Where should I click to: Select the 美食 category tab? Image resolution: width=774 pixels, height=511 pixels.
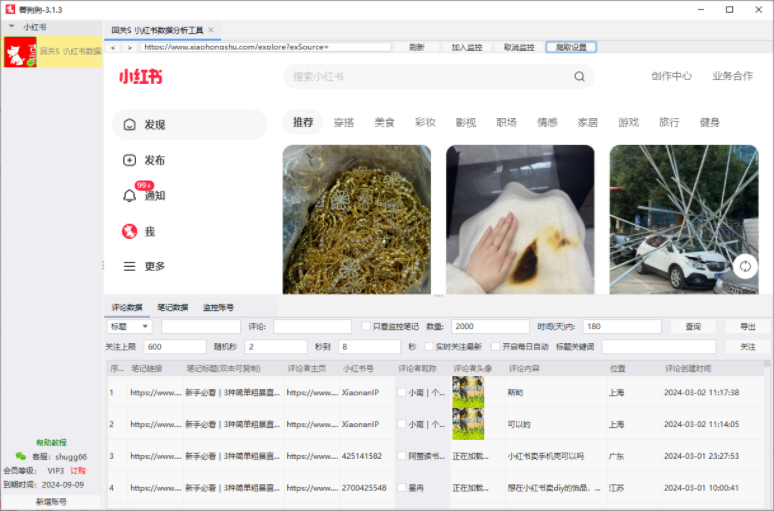coord(384,123)
